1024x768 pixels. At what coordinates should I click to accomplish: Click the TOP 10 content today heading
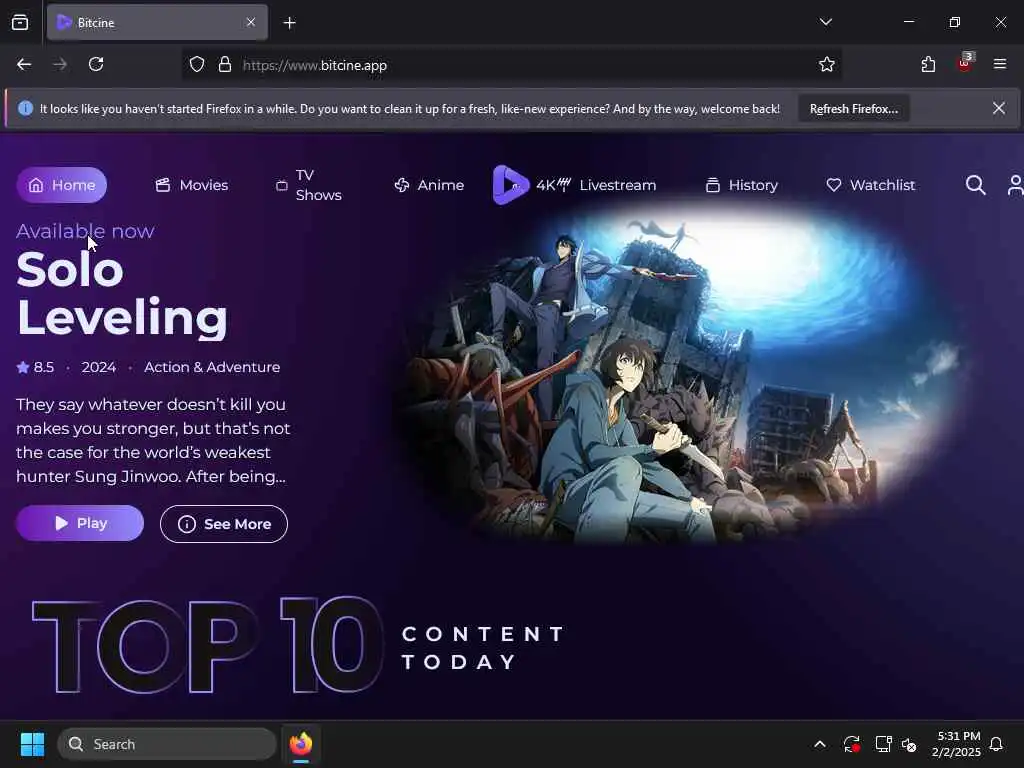(299, 646)
